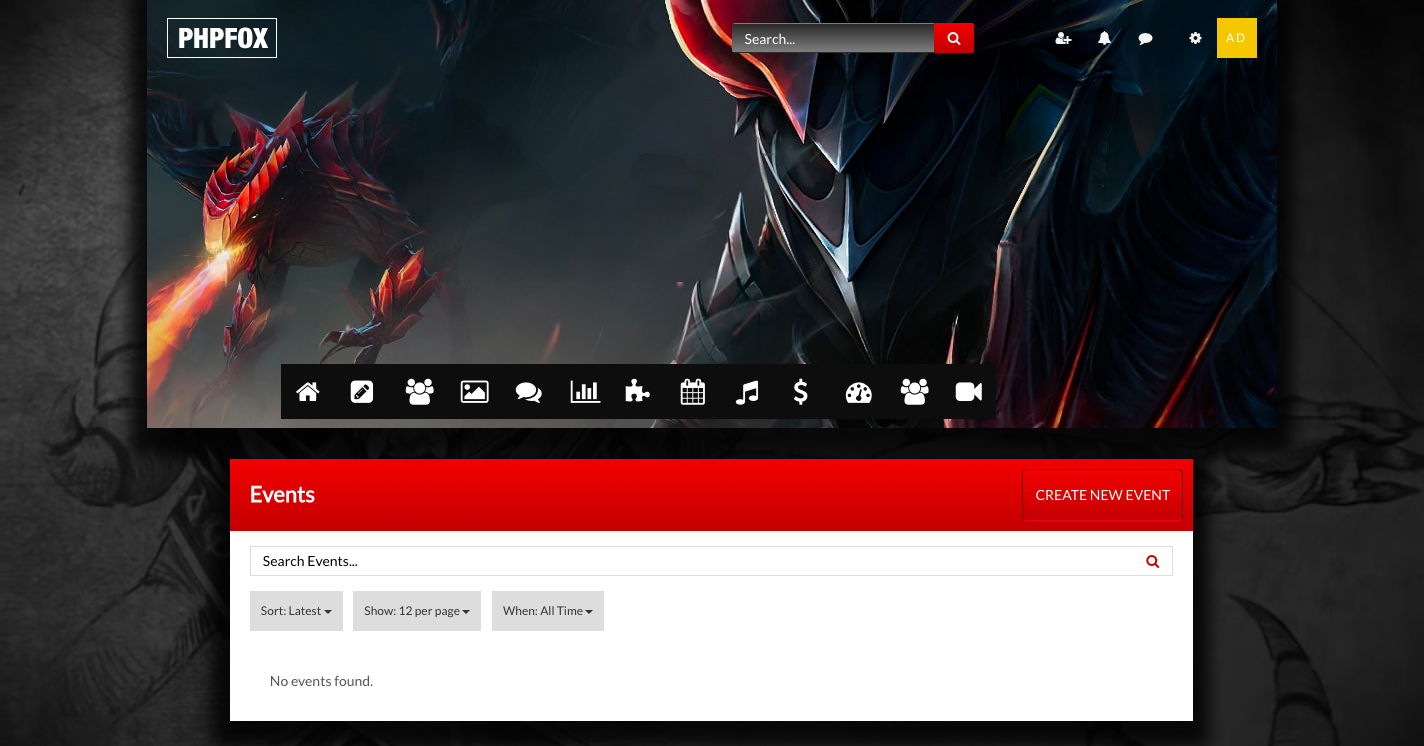Click the red search magnifier button
The height and width of the screenshot is (746, 1424).
954,38
